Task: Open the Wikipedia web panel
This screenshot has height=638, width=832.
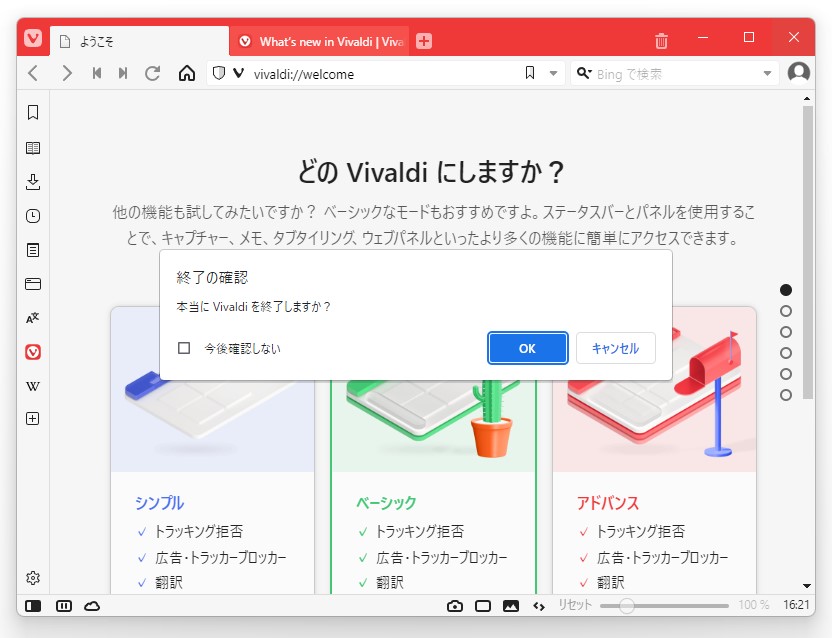Action: [x=32, y=386]
